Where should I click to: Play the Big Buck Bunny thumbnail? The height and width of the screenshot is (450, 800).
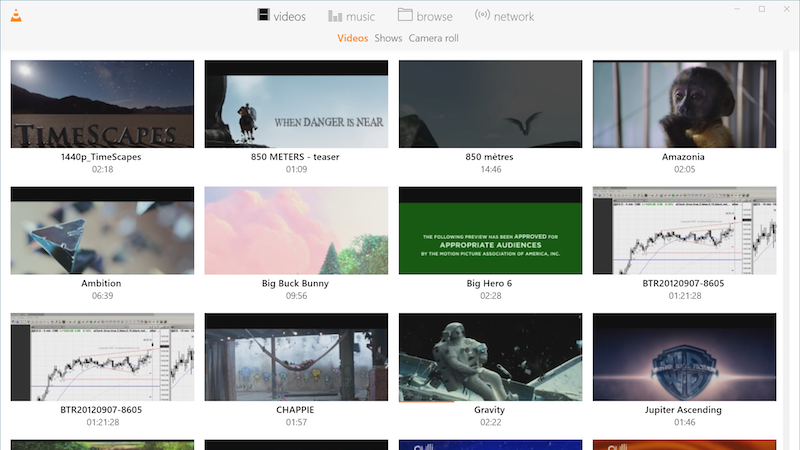point(296,231)
